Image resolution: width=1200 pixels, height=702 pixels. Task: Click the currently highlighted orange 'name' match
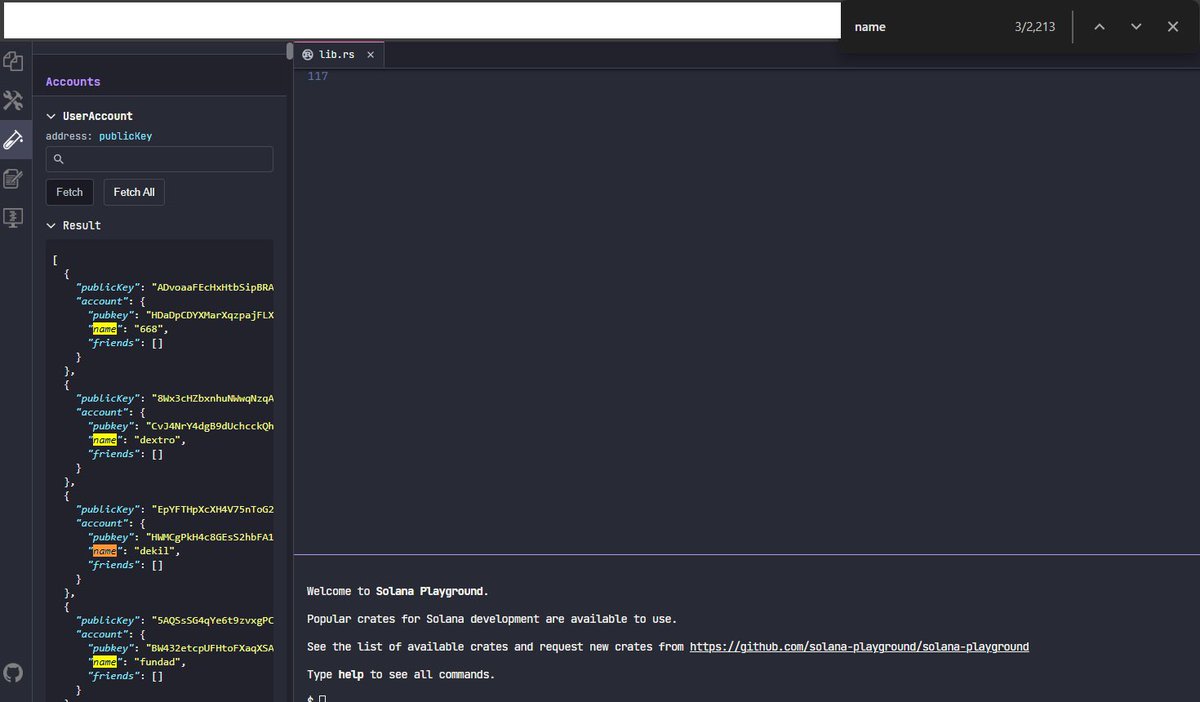coord(105,551)
